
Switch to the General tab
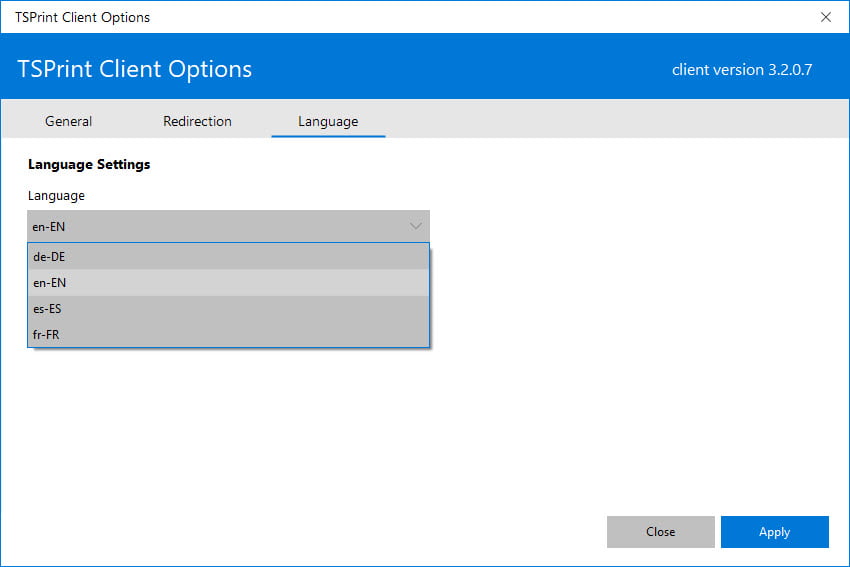[x=68, y=121]
